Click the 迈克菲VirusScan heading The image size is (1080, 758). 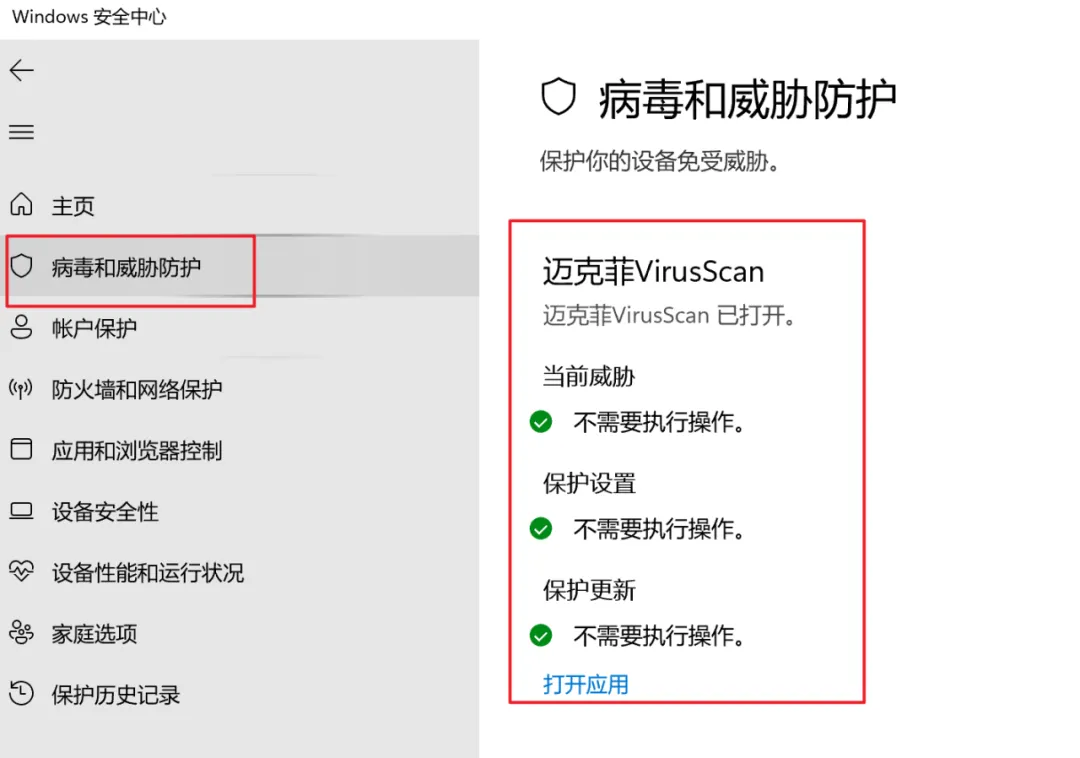click(x=653, y=271)
